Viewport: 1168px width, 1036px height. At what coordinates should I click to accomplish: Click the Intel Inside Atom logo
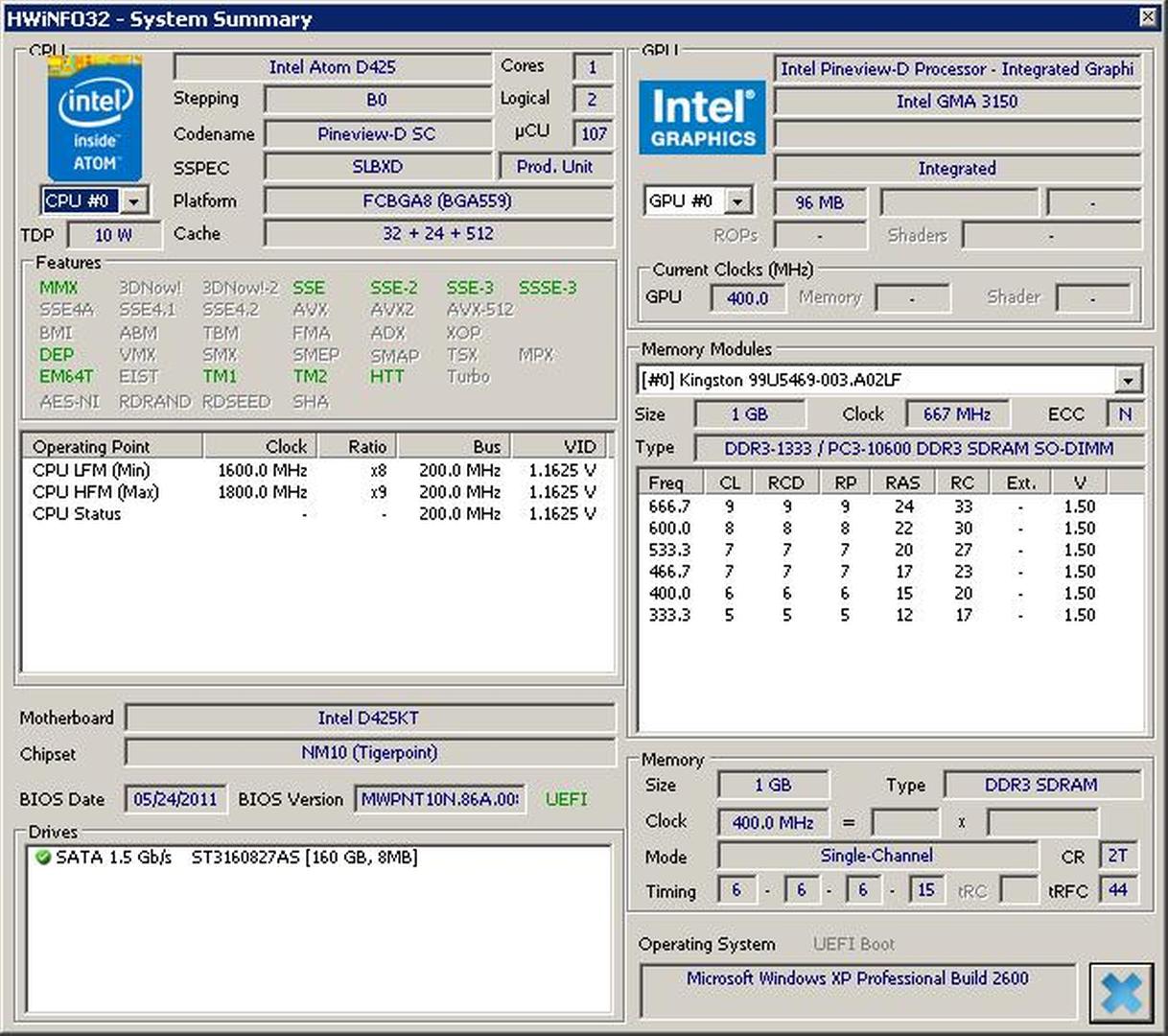coord(95,118)
